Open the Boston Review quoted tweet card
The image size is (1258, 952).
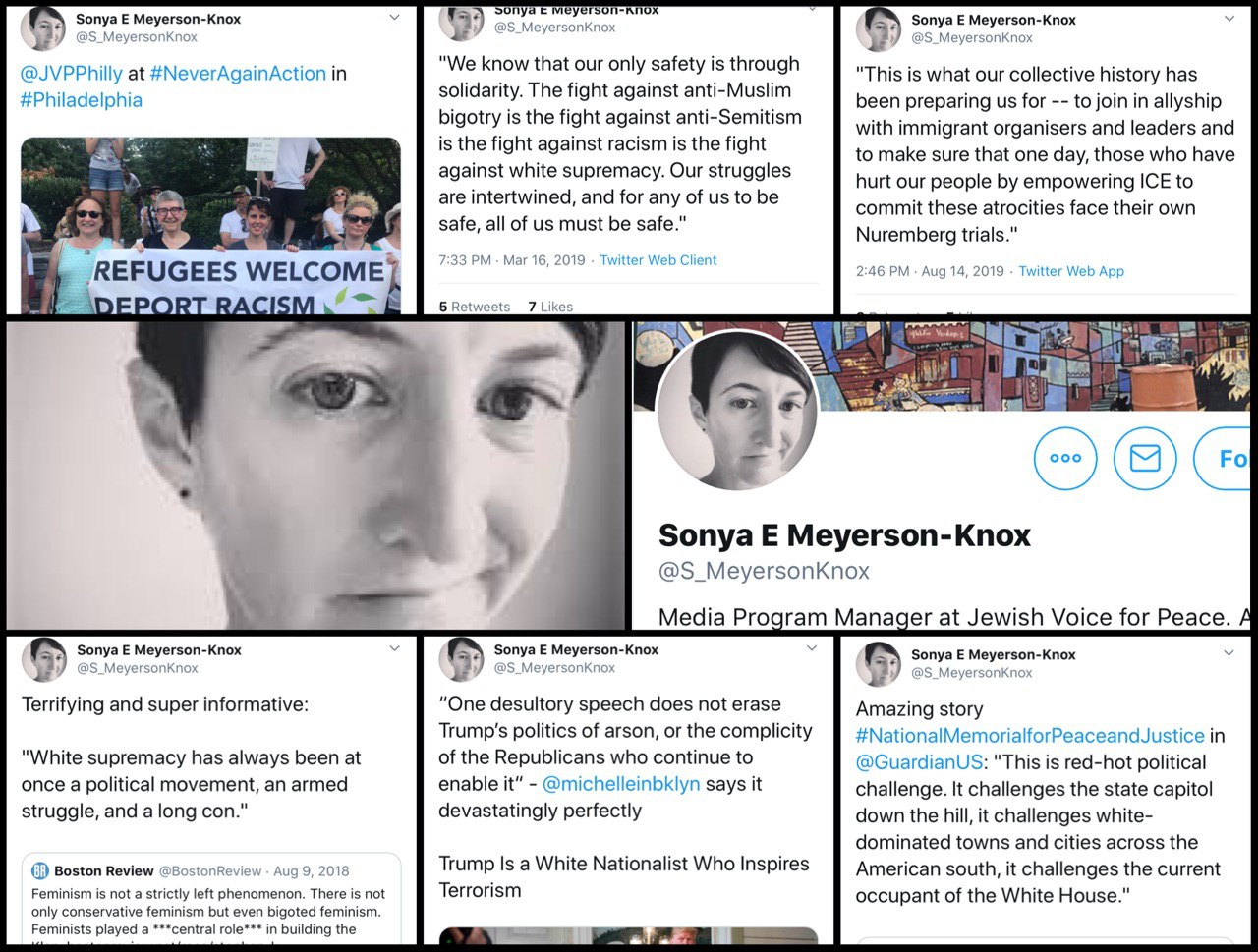211,899
